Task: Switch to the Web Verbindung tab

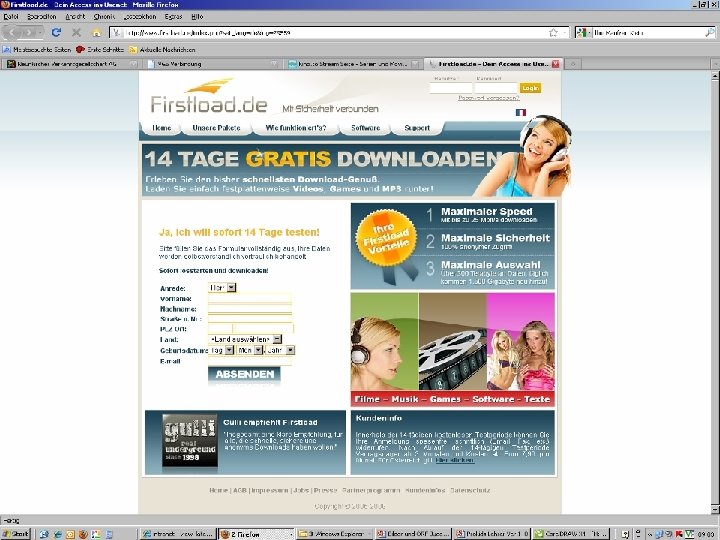Action: tap(213, 64)
